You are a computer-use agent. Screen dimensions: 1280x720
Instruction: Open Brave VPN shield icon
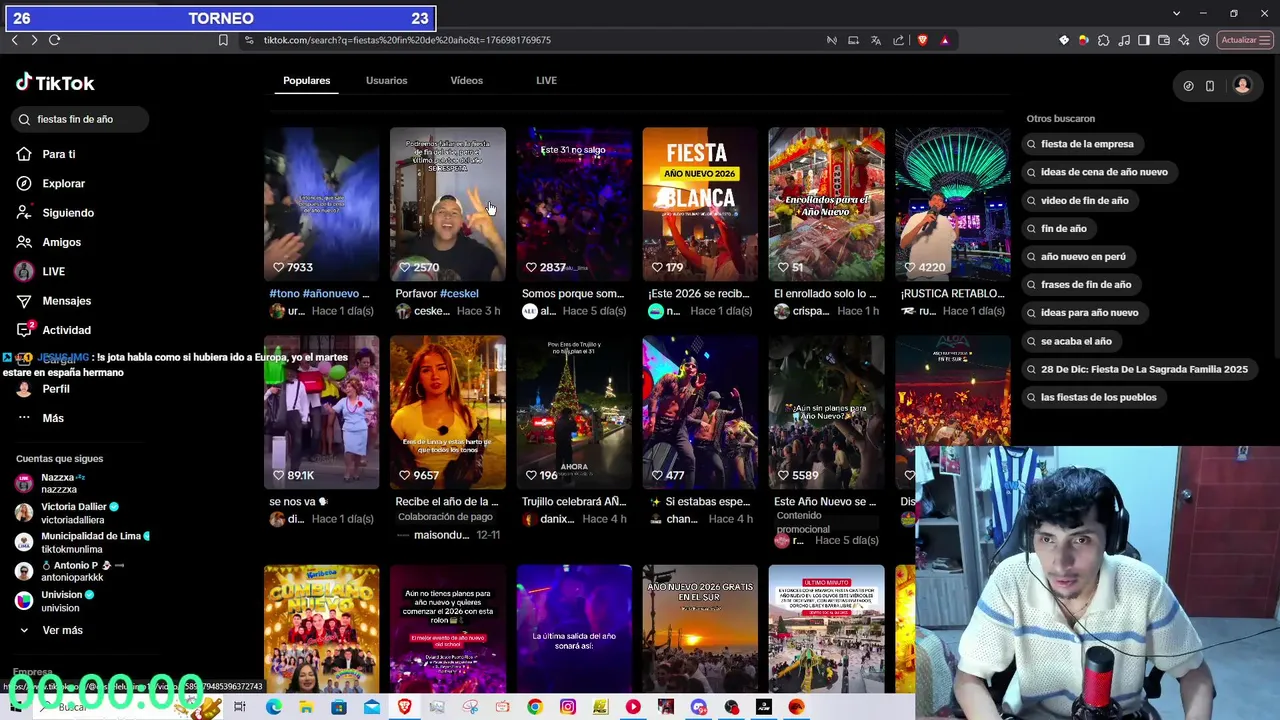click(1204, 40)
